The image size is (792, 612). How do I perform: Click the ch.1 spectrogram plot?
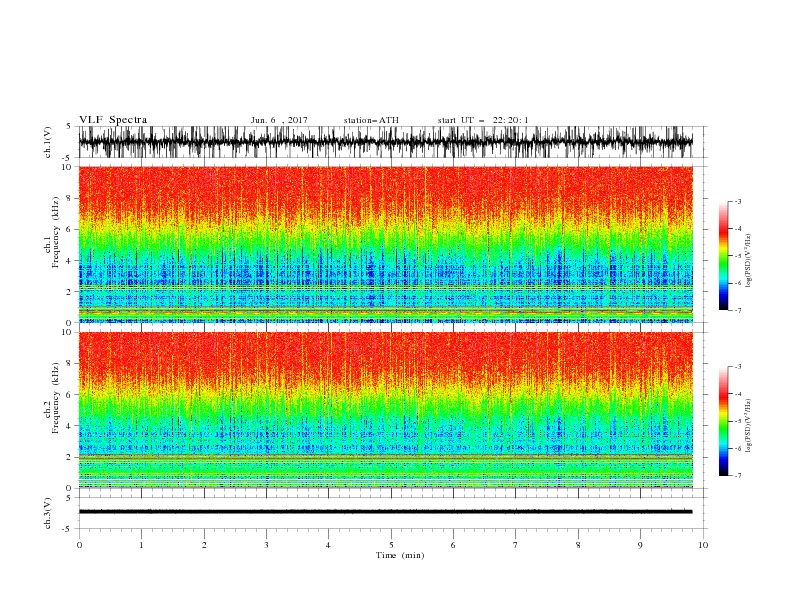386,244
